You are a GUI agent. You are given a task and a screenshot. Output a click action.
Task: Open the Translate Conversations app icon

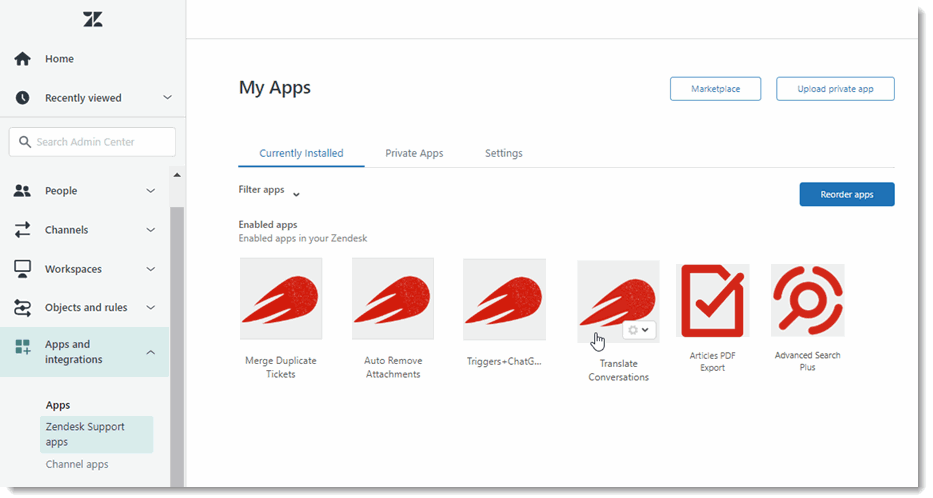(618, 301)
